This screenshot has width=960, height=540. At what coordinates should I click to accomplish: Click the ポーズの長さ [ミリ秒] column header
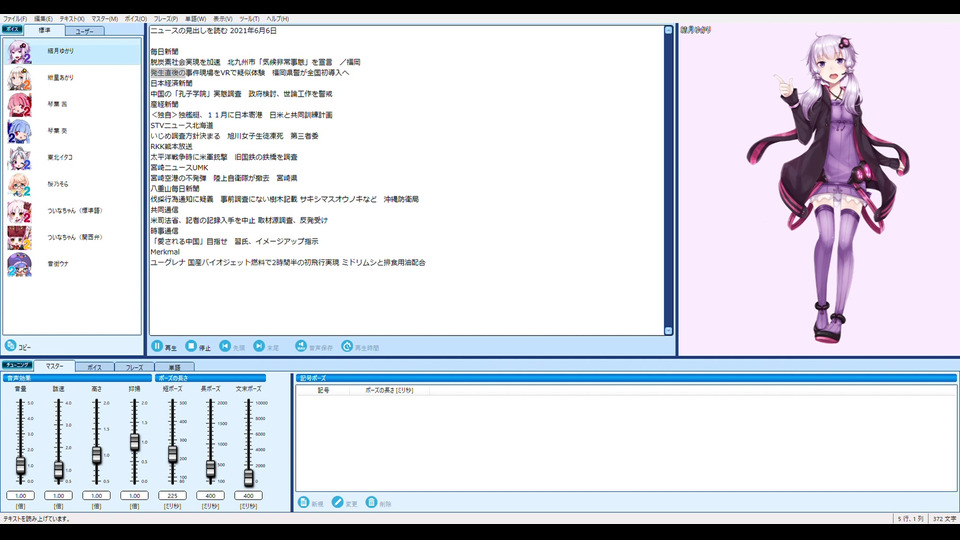point(389,390)
